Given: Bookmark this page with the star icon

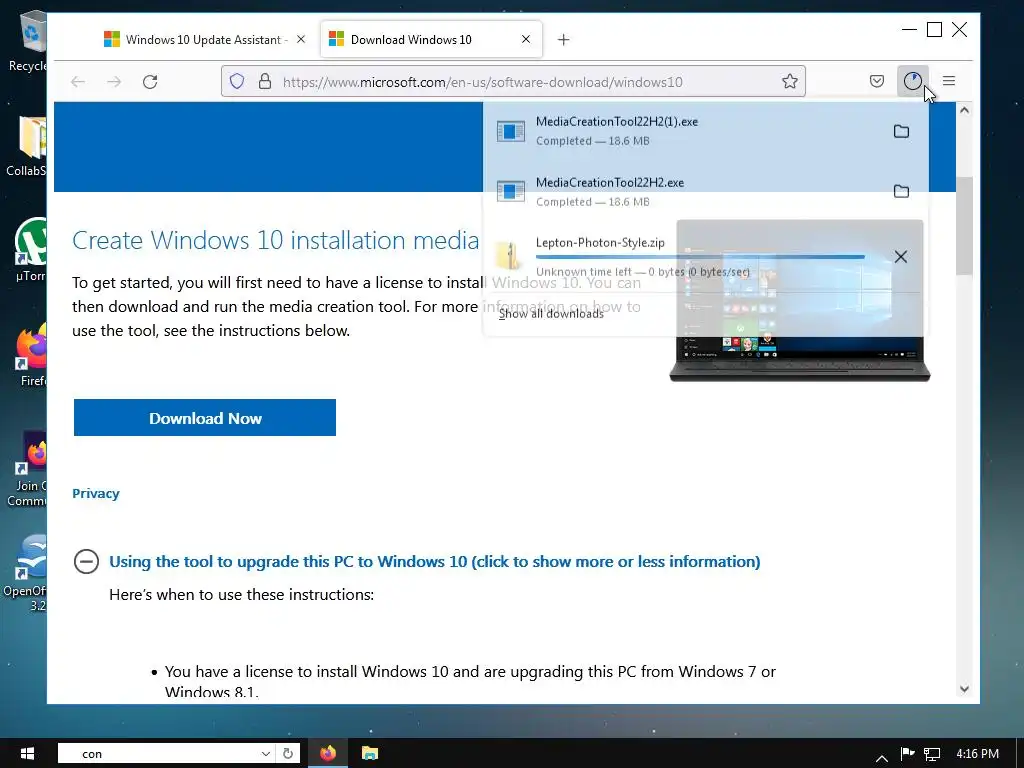Looking at the screenshot, I should click(790, 82).
